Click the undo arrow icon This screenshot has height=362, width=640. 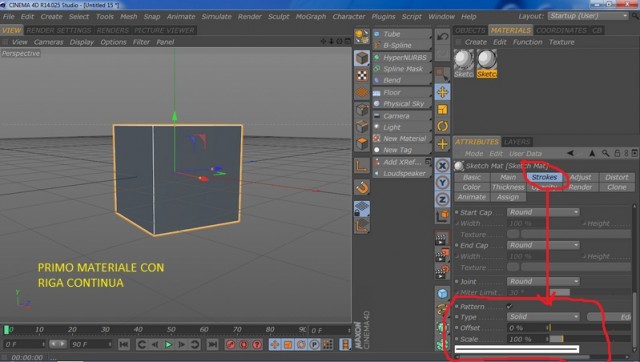tap(442, 37)
